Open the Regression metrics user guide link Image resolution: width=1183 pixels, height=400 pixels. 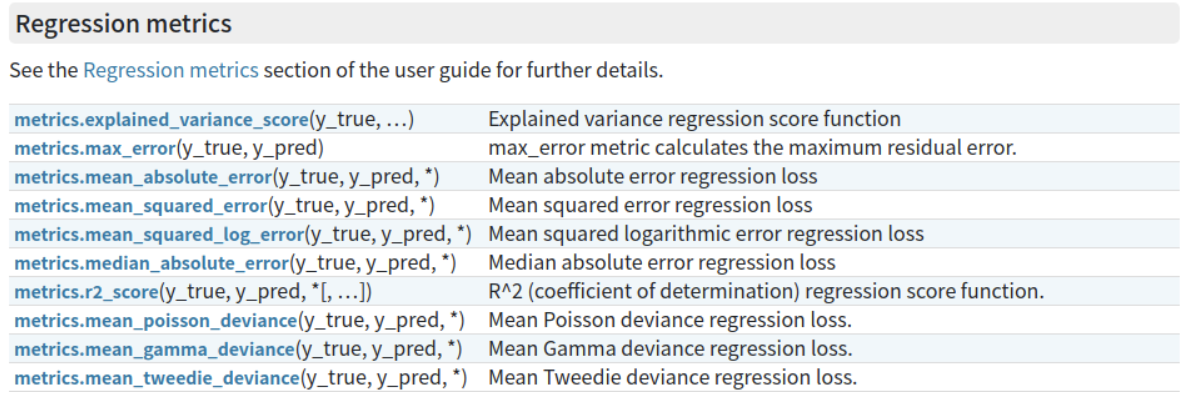171,71
